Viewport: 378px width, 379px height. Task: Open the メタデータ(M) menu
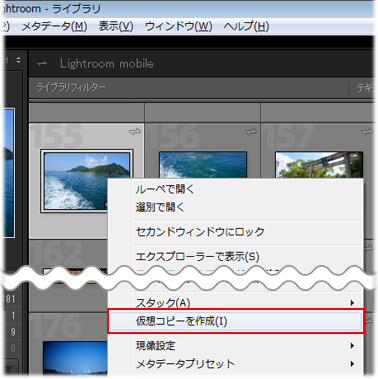pos(54,26)
